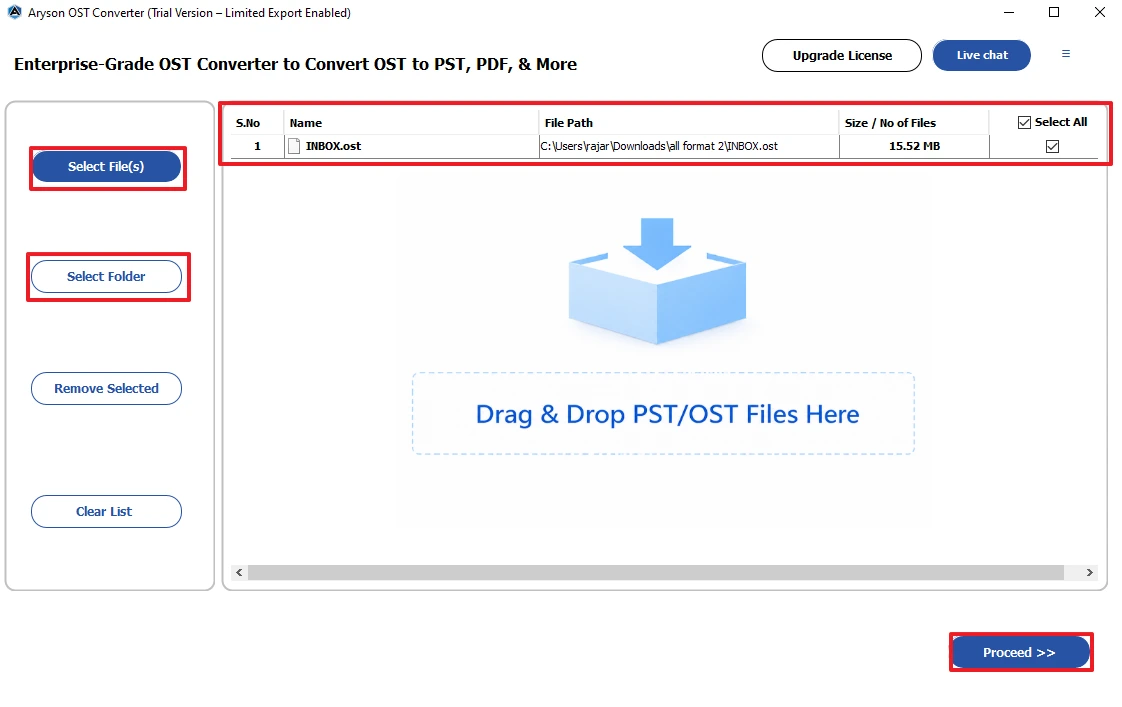Image resolution: width=1122 pixels, height=707 pixels.
Task: Click the 15.52 MB size cell
Action: click(914, 146)
